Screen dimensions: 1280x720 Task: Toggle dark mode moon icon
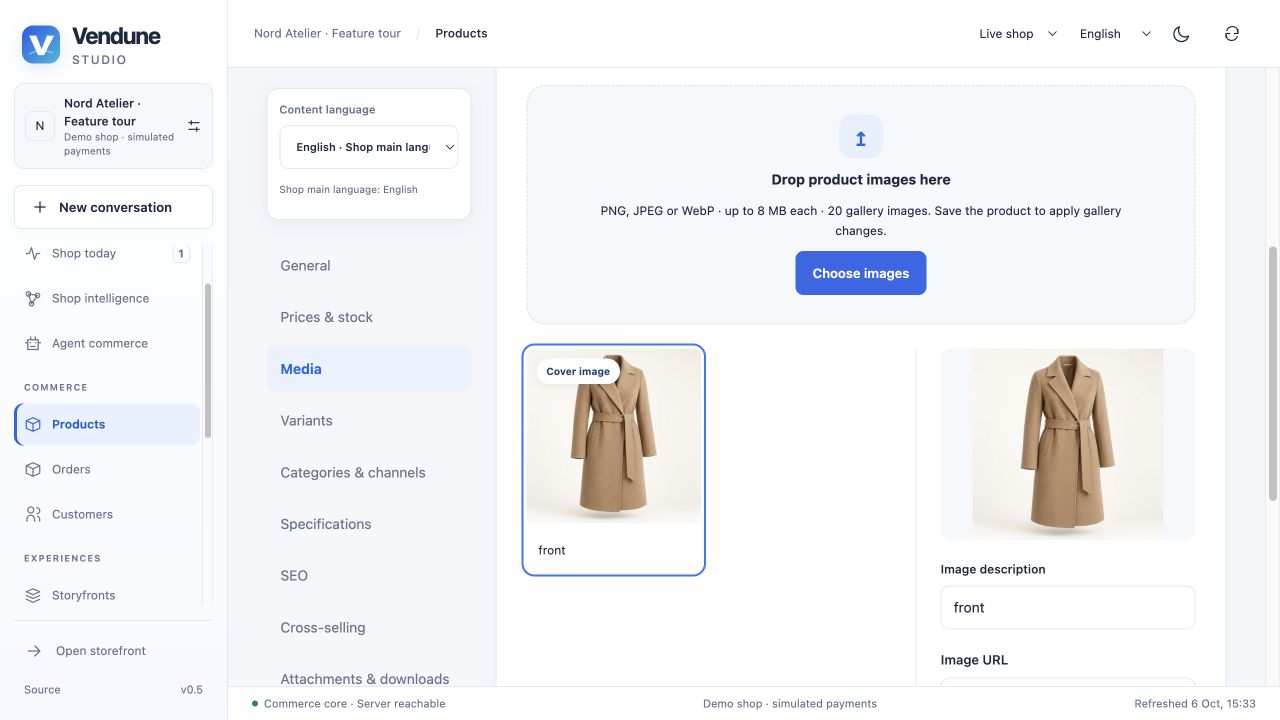tap(1181, 34)
